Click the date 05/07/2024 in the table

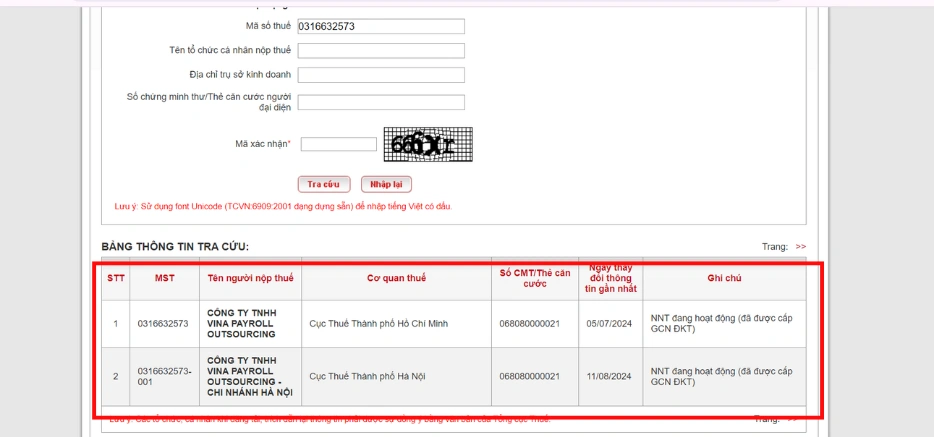[610, 324]
